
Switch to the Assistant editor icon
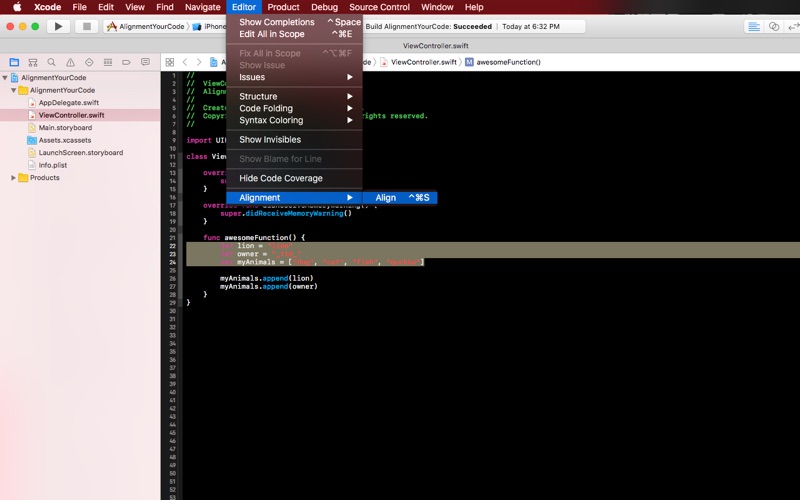pos(774,27)
